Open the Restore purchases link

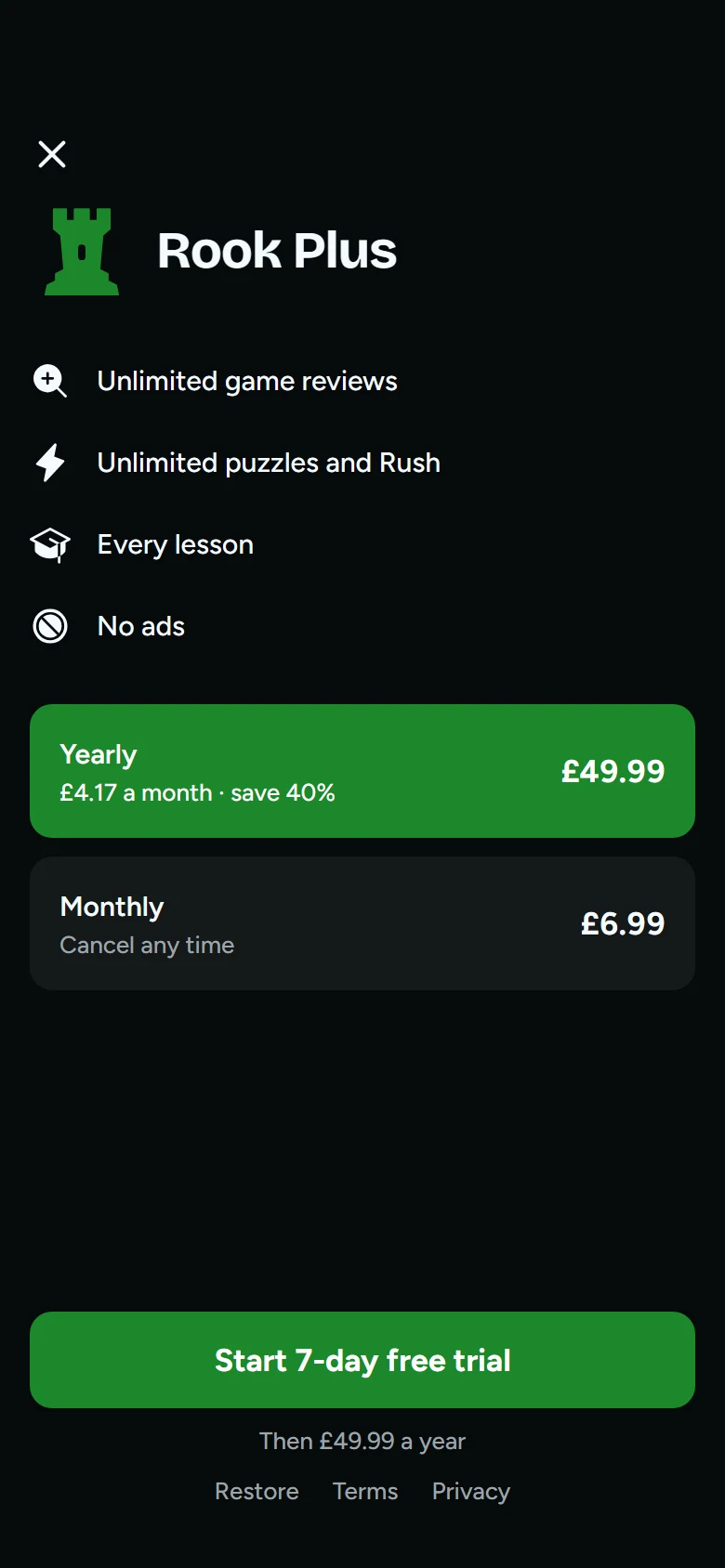coord(257,1491)
